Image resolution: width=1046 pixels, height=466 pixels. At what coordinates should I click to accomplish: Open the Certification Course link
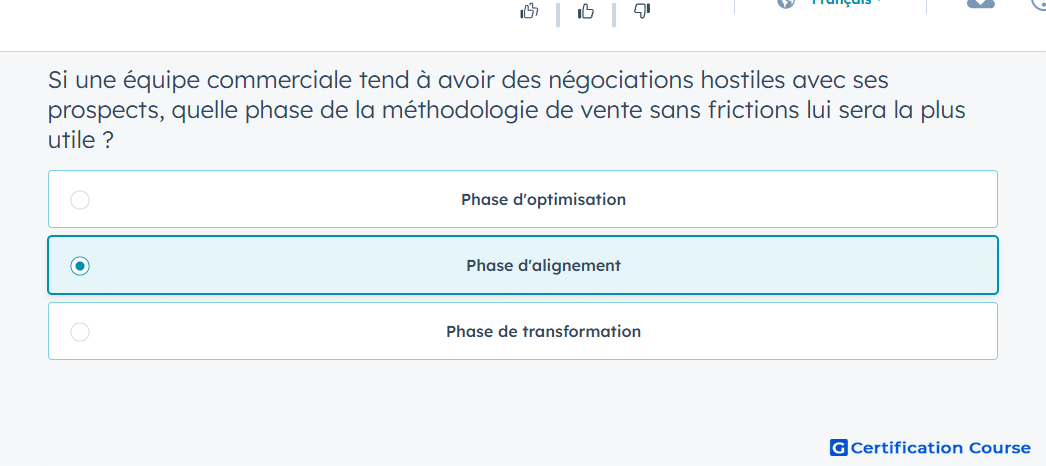coord(930,448)
